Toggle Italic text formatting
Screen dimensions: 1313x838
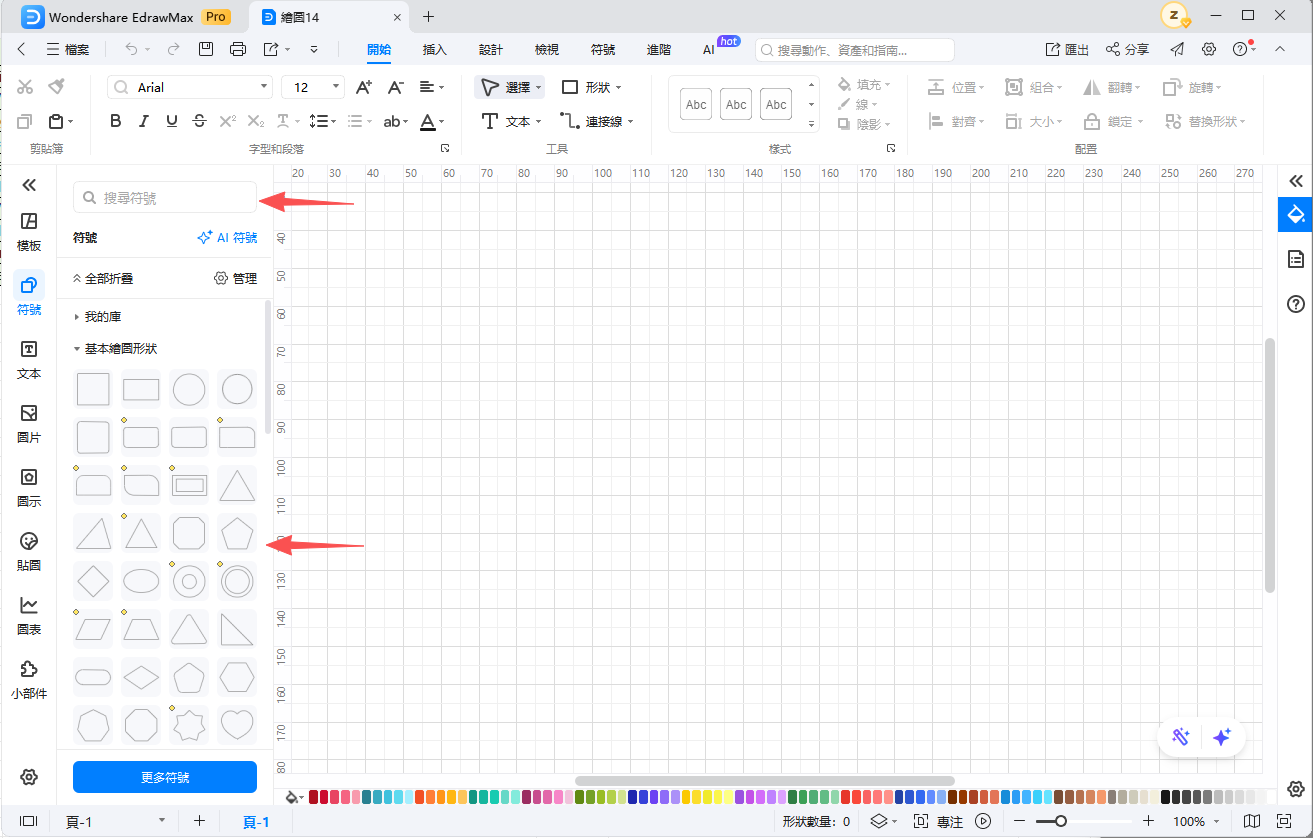tap(144, 121)
